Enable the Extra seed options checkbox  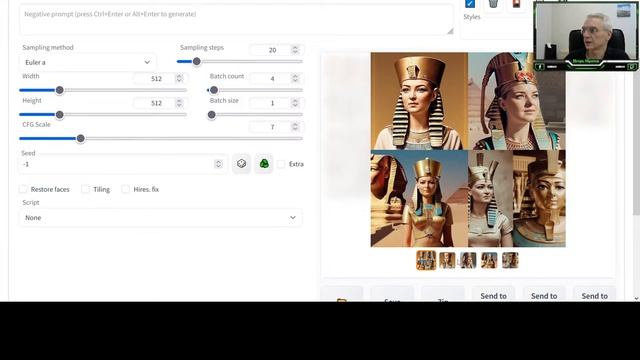281,164
